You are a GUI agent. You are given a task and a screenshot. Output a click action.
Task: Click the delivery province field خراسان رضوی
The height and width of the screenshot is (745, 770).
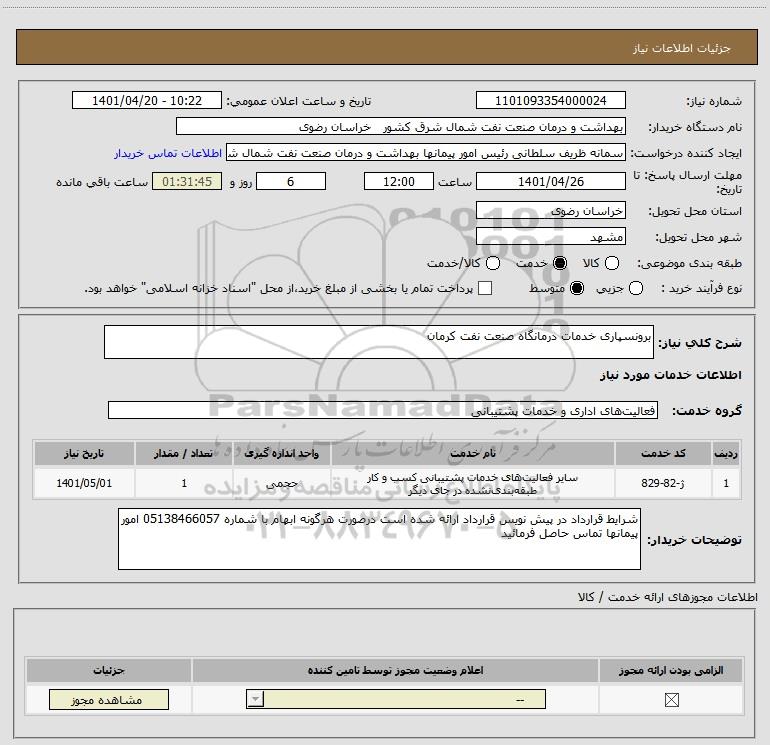coord(550,210)
